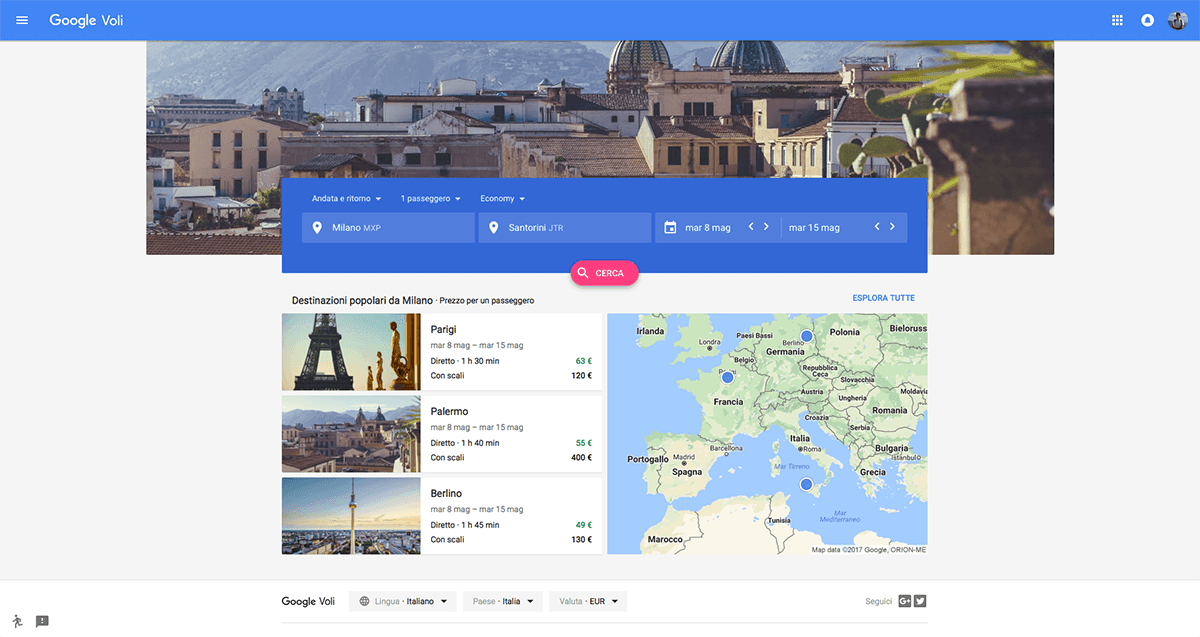The image size is (1200, 637).
Task: Click the CERCA magnifier icon
Action: [x=583, y=272]
